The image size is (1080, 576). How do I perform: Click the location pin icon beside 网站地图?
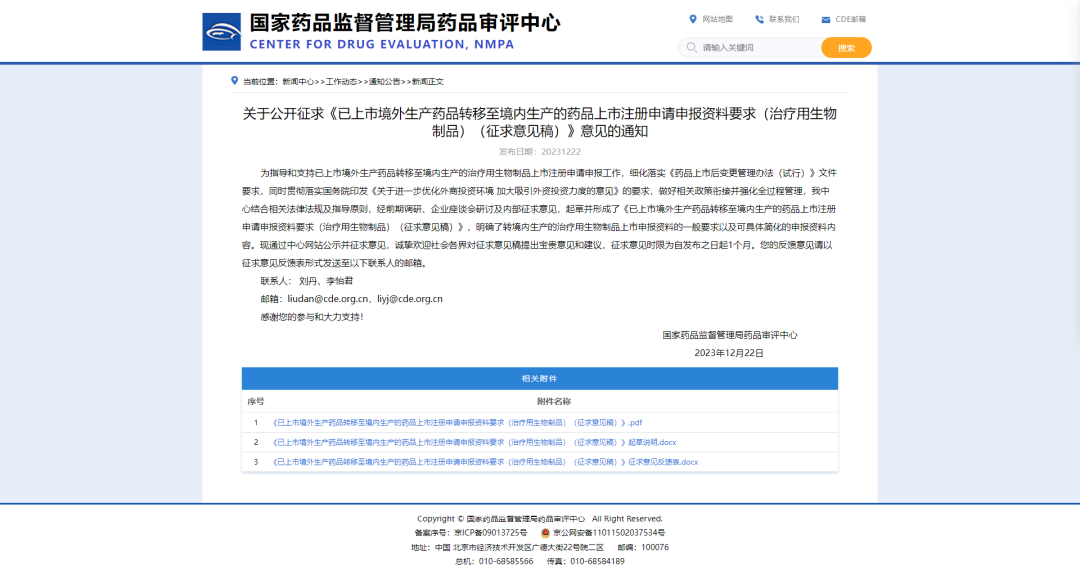click(692, 19)
